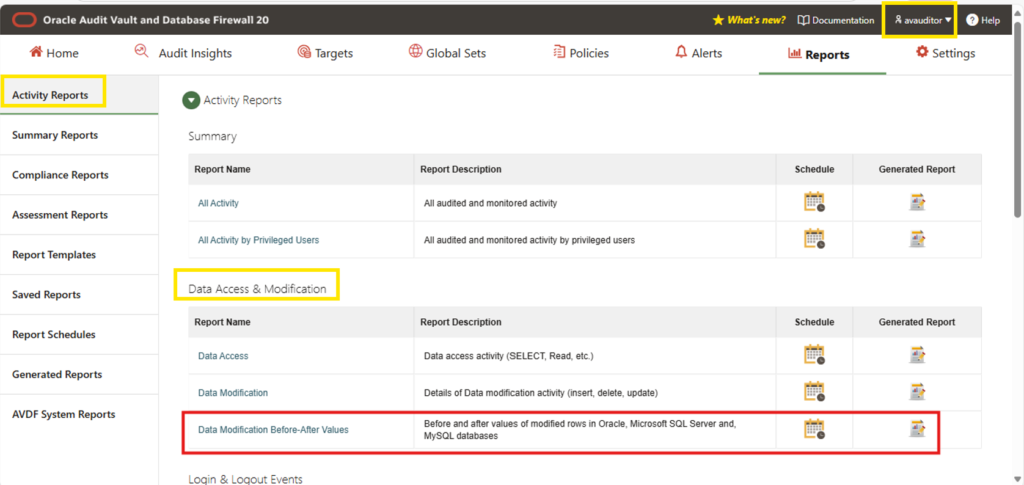Open the Alerts tab

click(698, 53)
